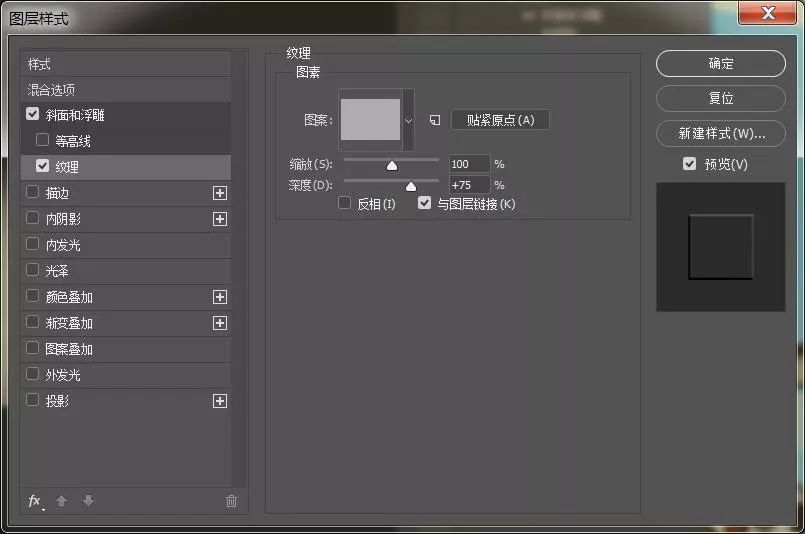Disable the 预览 checkbox
The image size is (805, 534).
point(689,164)
